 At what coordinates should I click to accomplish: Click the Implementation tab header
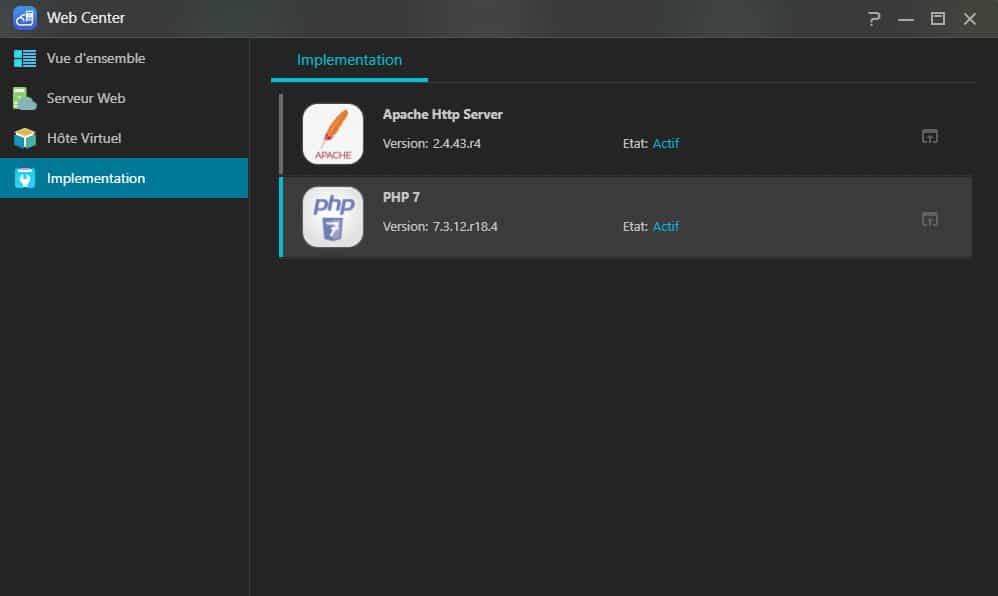(349, 60)
